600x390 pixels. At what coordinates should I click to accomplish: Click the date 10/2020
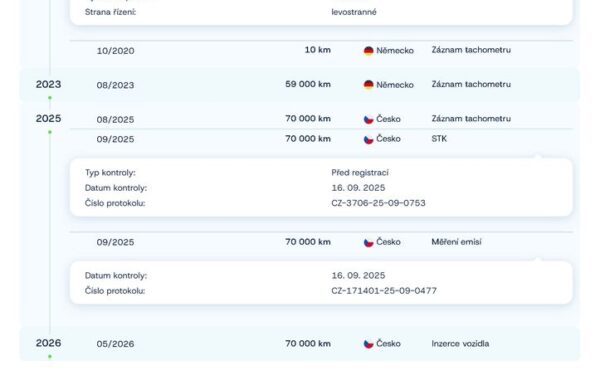pyautogui.click(x=115, y=51)
